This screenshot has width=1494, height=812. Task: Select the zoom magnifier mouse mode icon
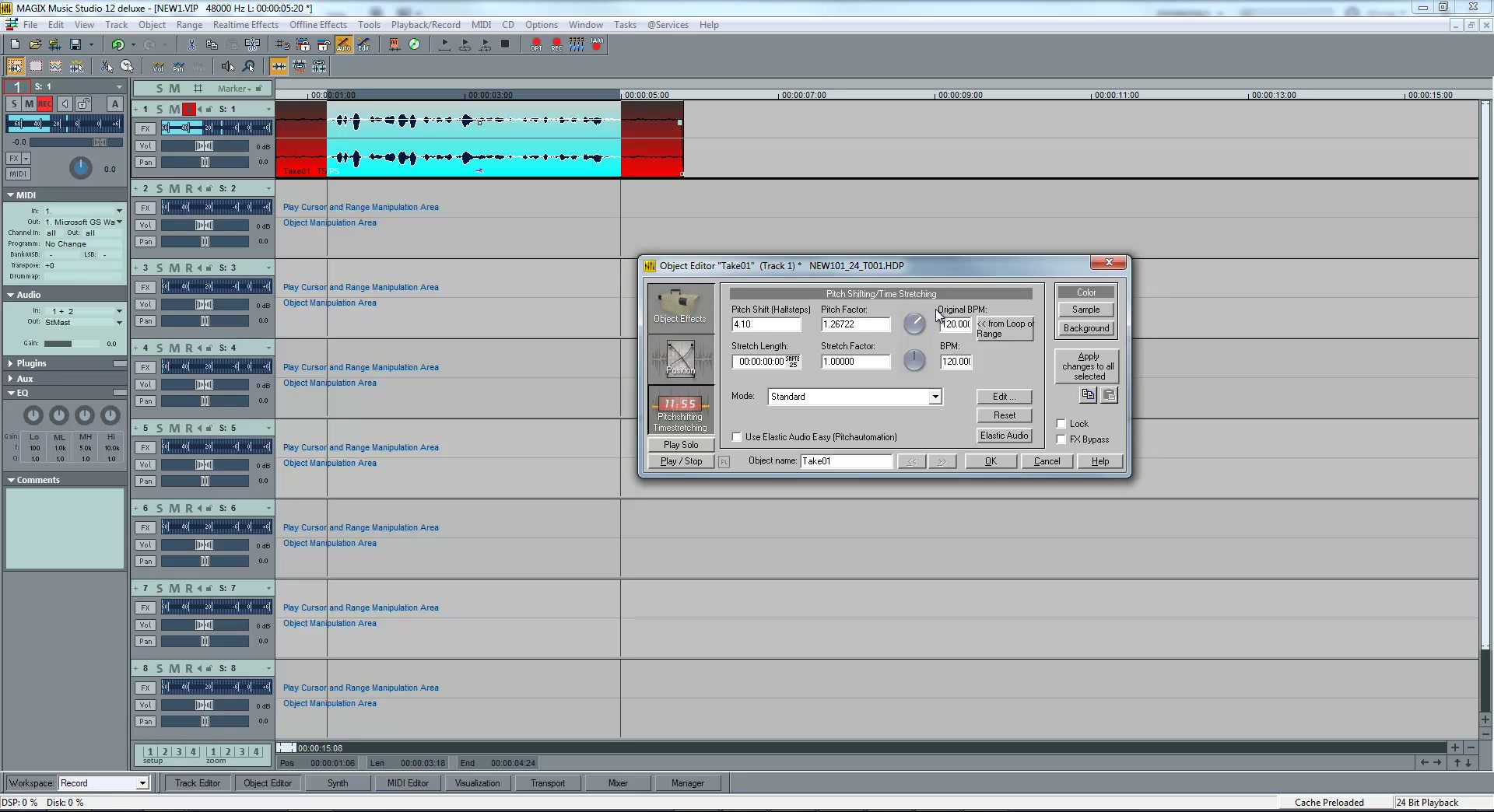(x=249, y=66)
